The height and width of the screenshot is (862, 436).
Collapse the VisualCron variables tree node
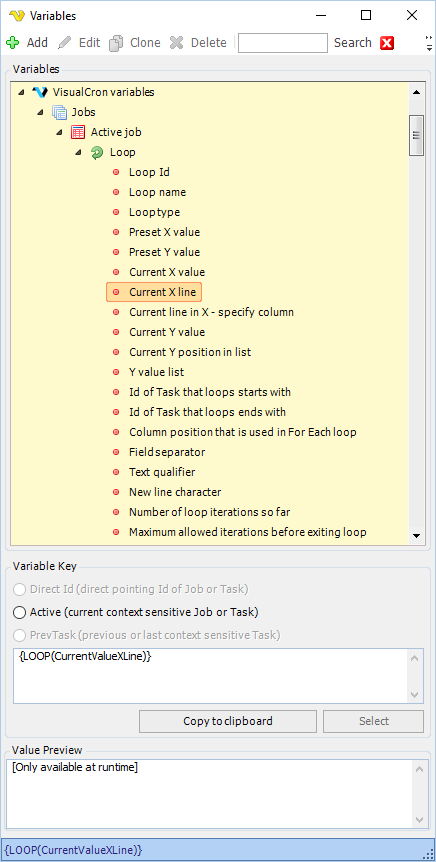[x=21, y=92]
